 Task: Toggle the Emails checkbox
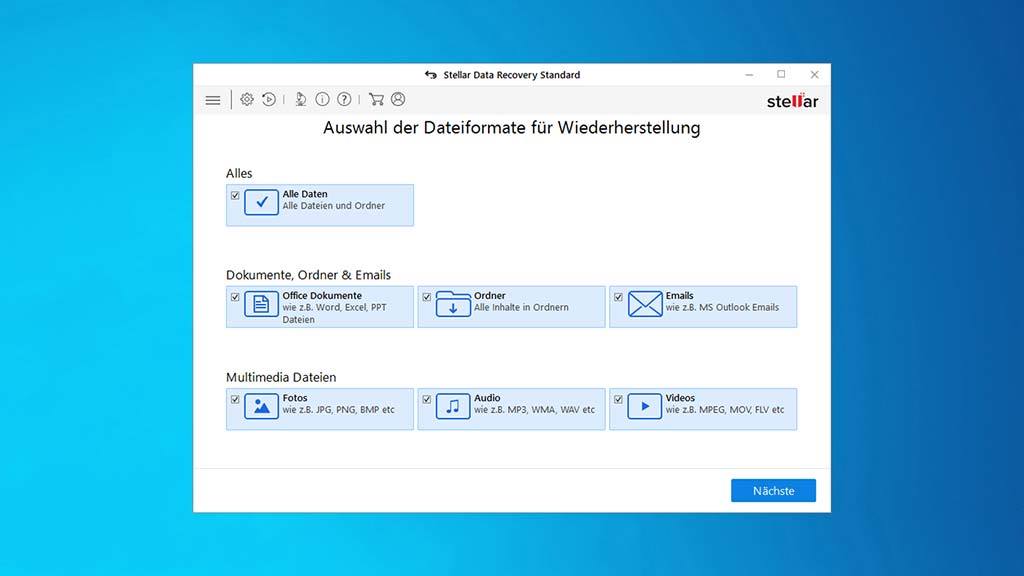click(x=618, y=297)
